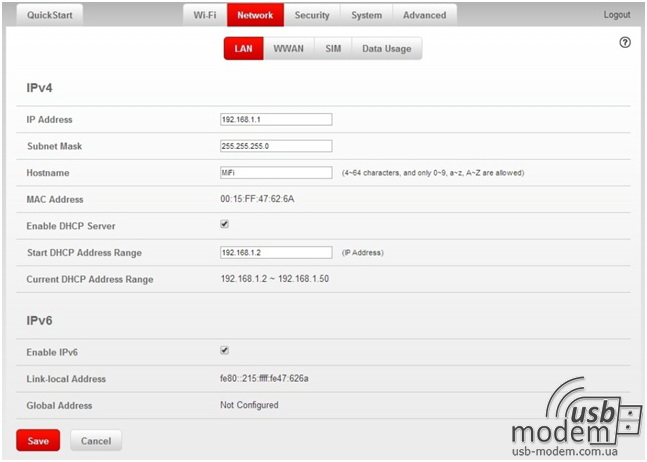Switch to the WWAN sub-tab
Screen dimensions: 647x462
tap(288, 49)
